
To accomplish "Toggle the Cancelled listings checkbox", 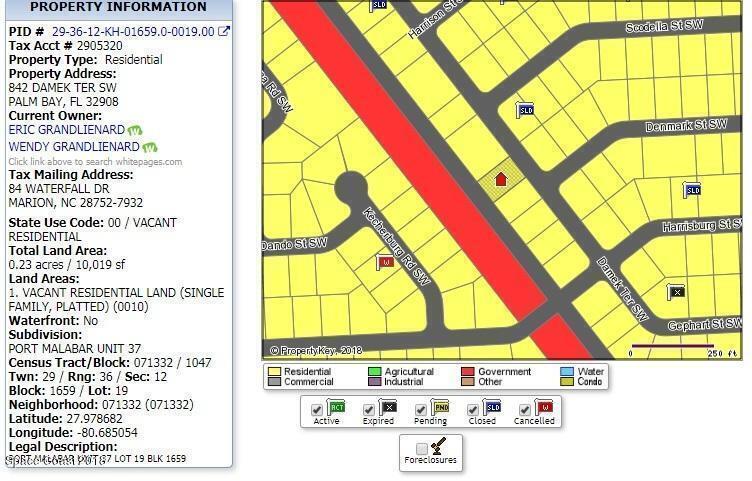I will tap(525, 410).
